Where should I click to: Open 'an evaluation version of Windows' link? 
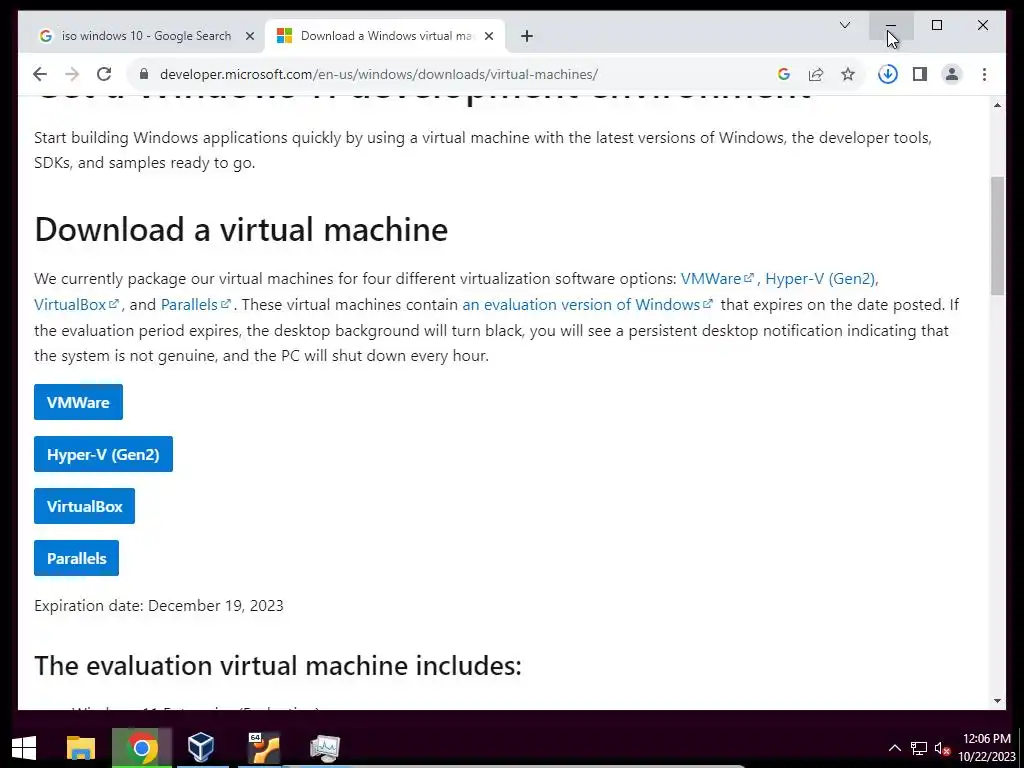(x=587, y=305)
